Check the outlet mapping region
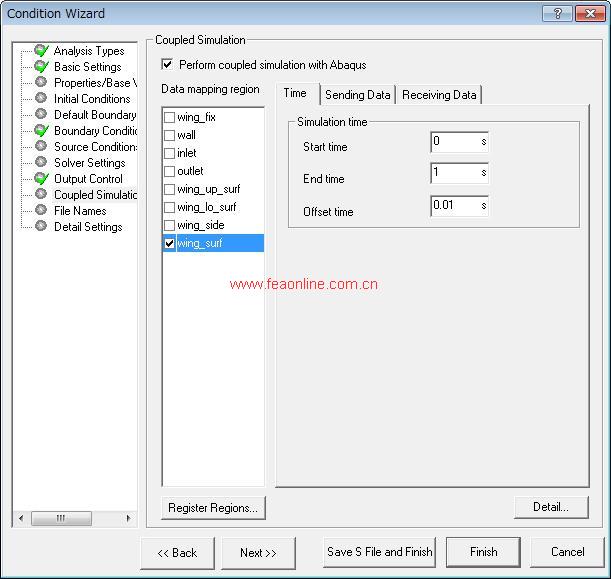This screenshot has width=611, height=579. (x=169, y=171)
